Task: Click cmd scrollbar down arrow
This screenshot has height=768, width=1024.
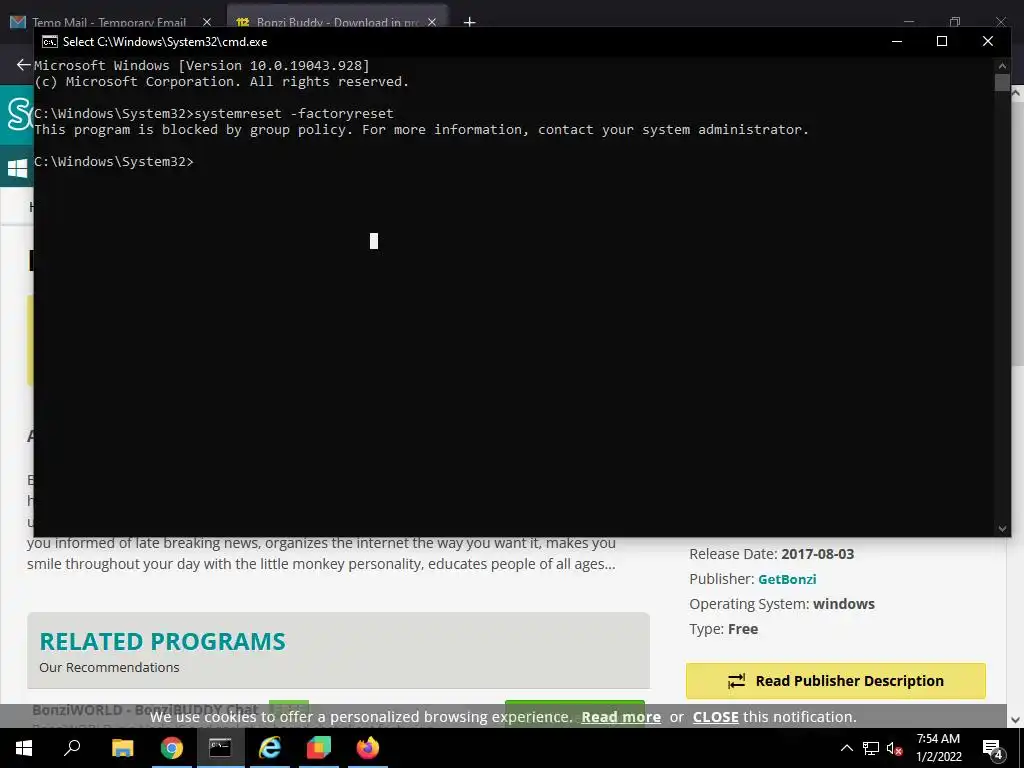Action: 1002,529
